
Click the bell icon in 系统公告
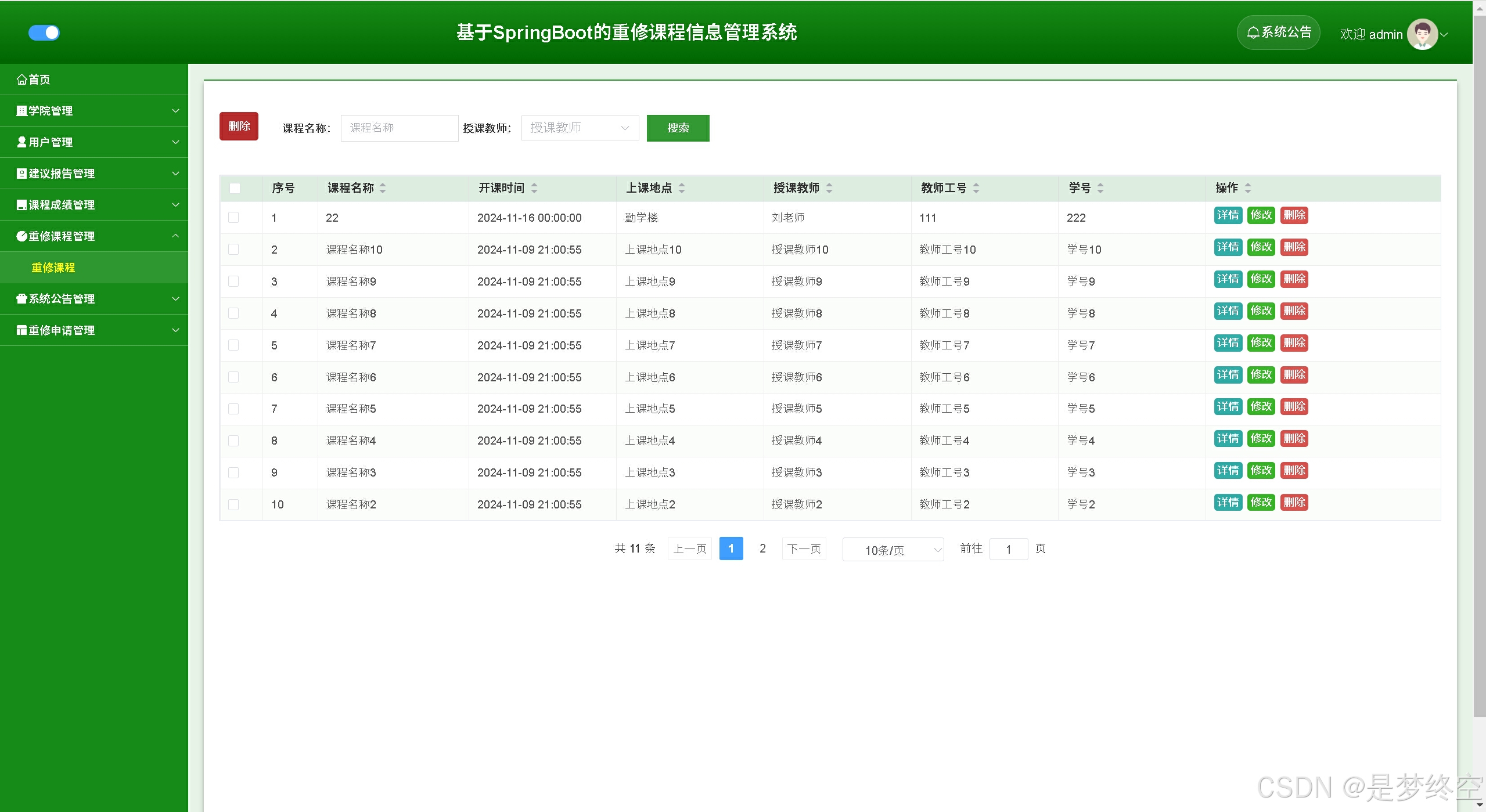(x=1253, y=33)
